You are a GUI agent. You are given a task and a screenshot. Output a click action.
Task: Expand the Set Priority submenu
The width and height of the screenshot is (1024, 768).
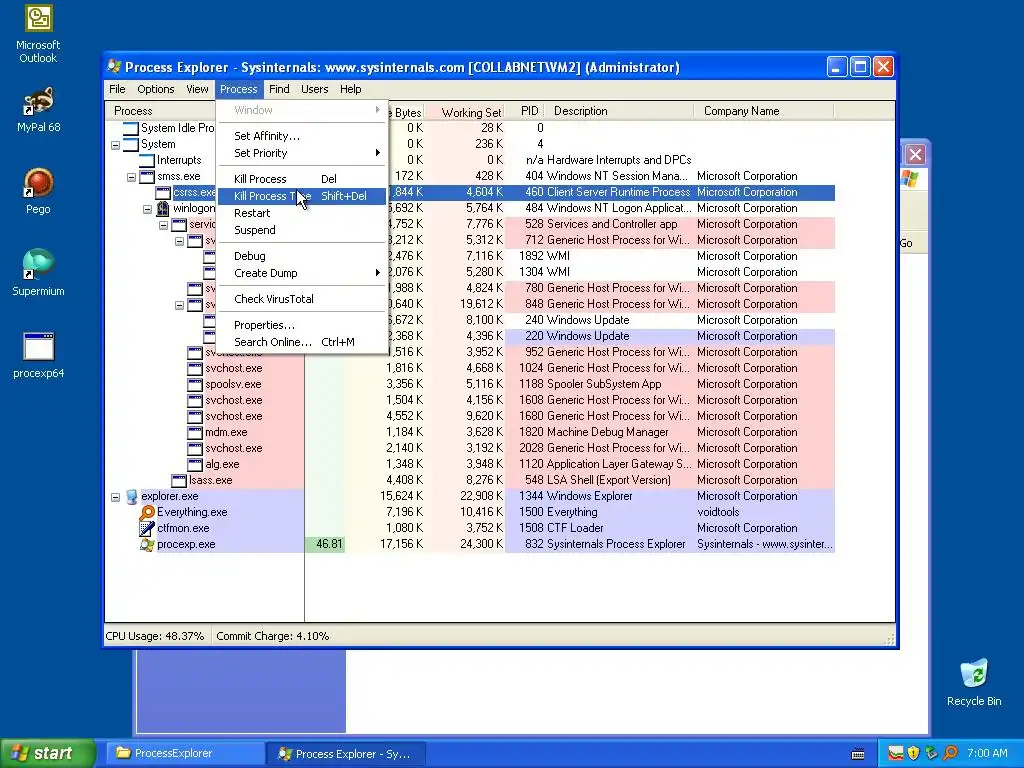tap(302, 153)
